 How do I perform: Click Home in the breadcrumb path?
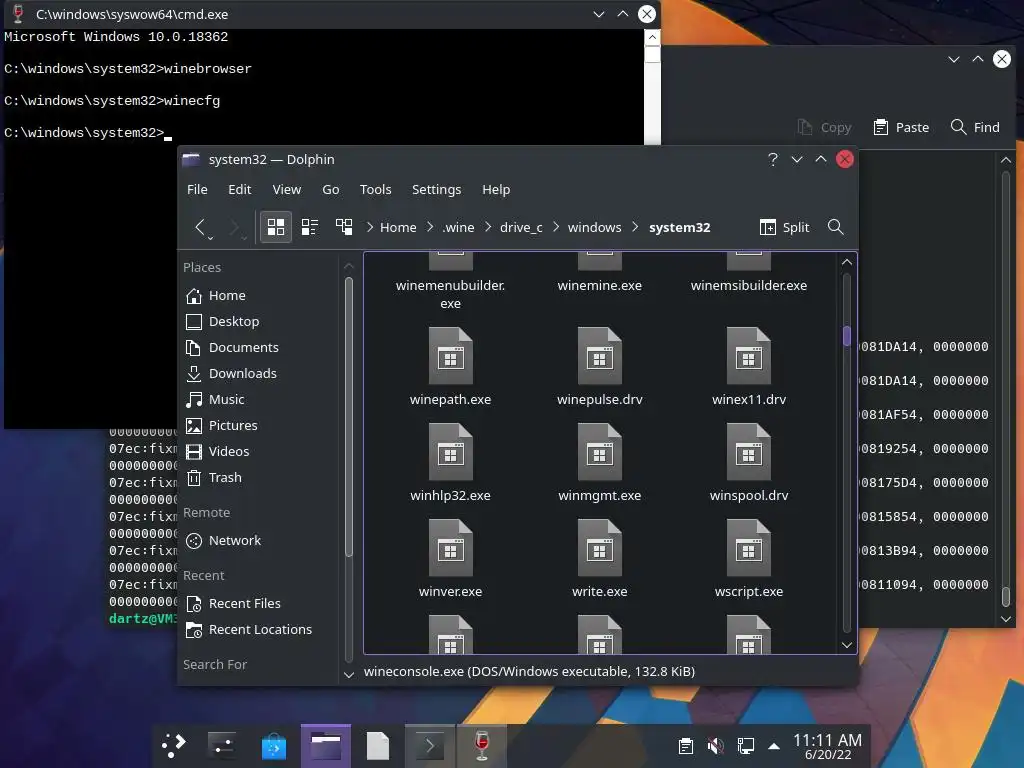point(398,227)
